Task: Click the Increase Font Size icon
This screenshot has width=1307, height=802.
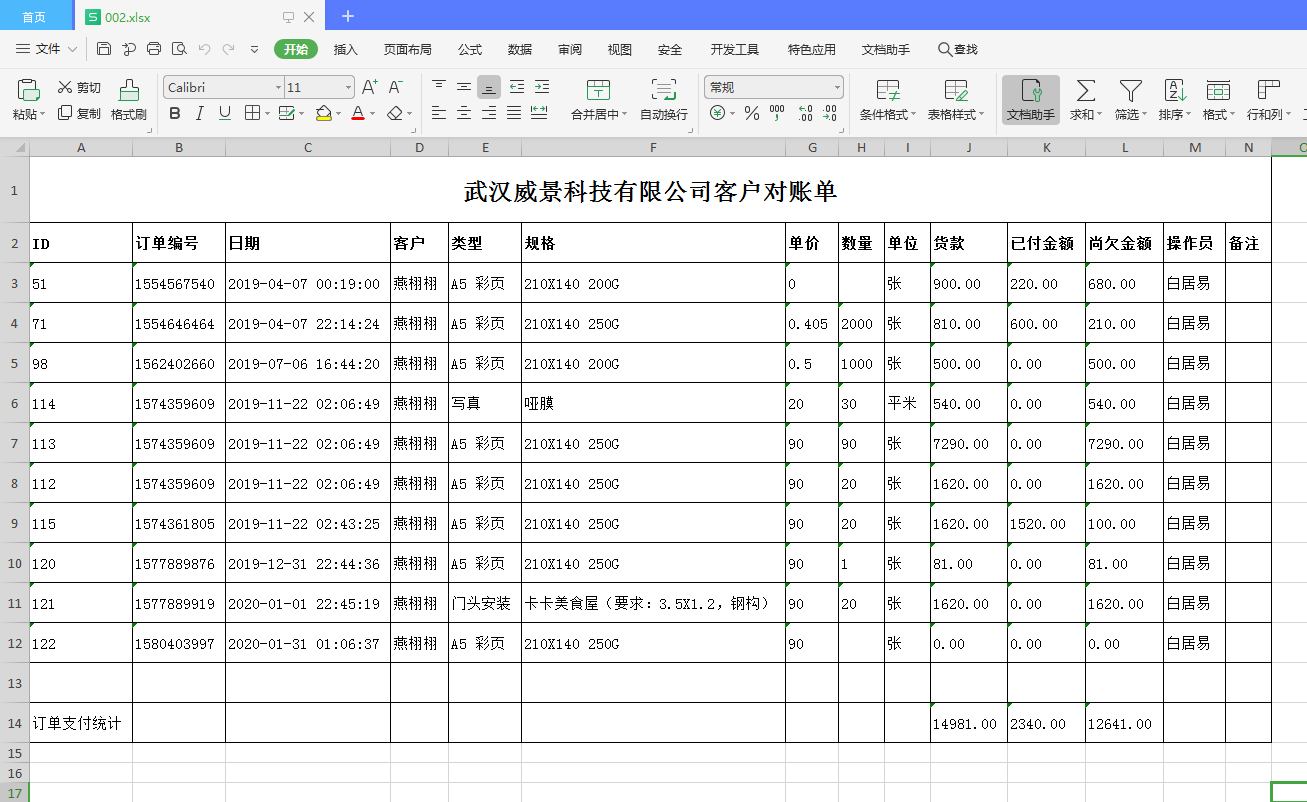Action: point(370,87)
